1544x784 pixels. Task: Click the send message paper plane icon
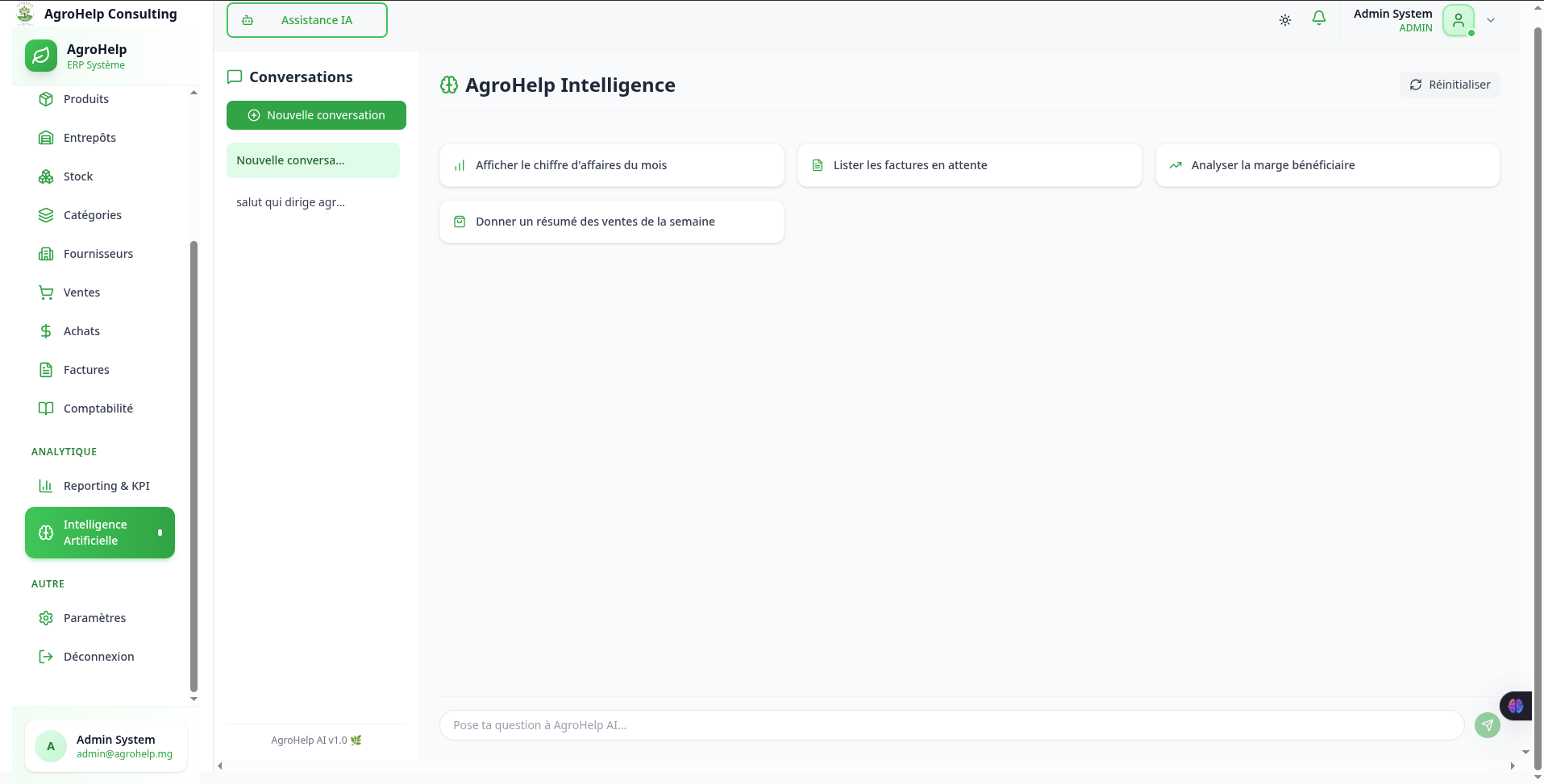point(1487,725)
